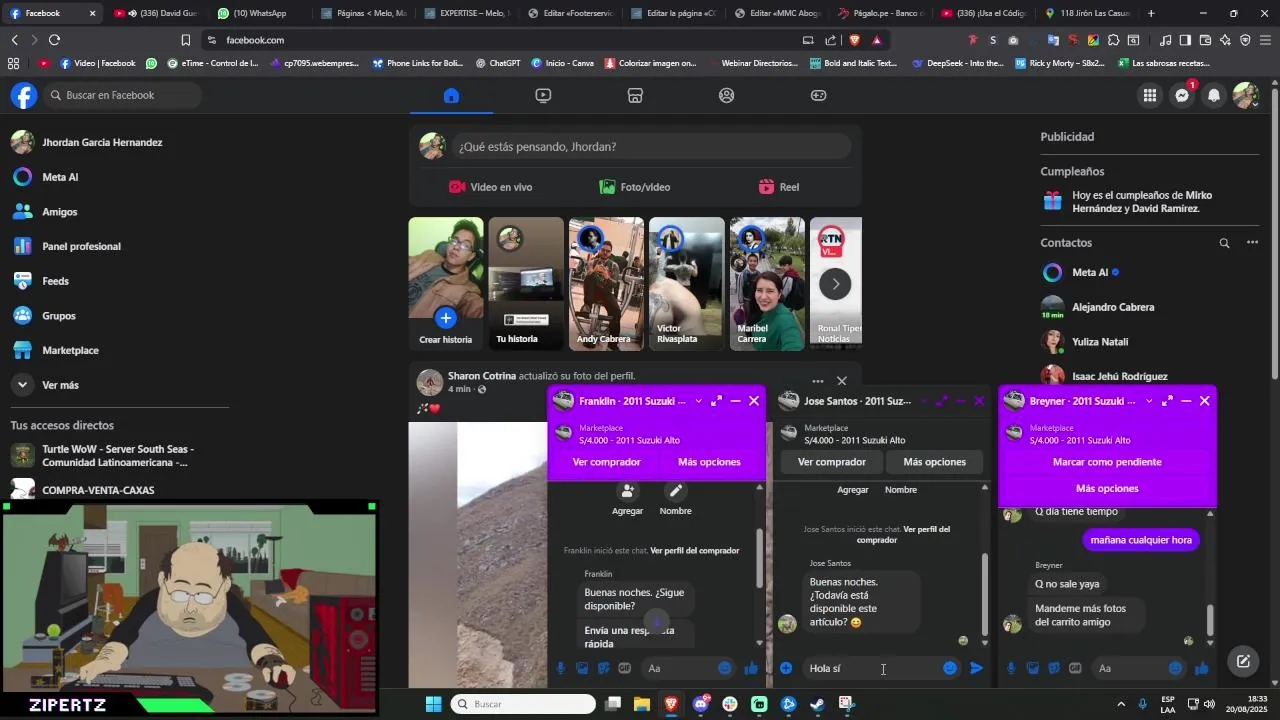Open the Video (Watch) icon in top navigation
The width and height of the screenshot is (1280, 720).
tap(543, 96)
